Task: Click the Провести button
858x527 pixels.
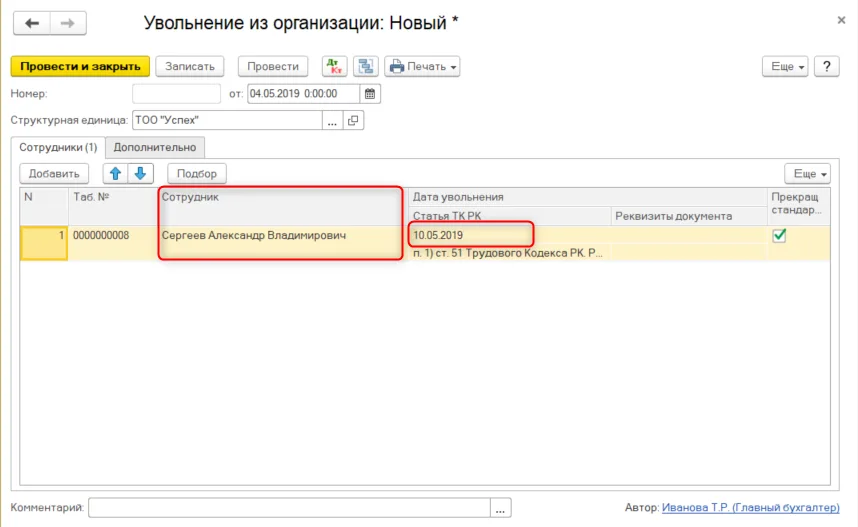Action: click(273, 66)
